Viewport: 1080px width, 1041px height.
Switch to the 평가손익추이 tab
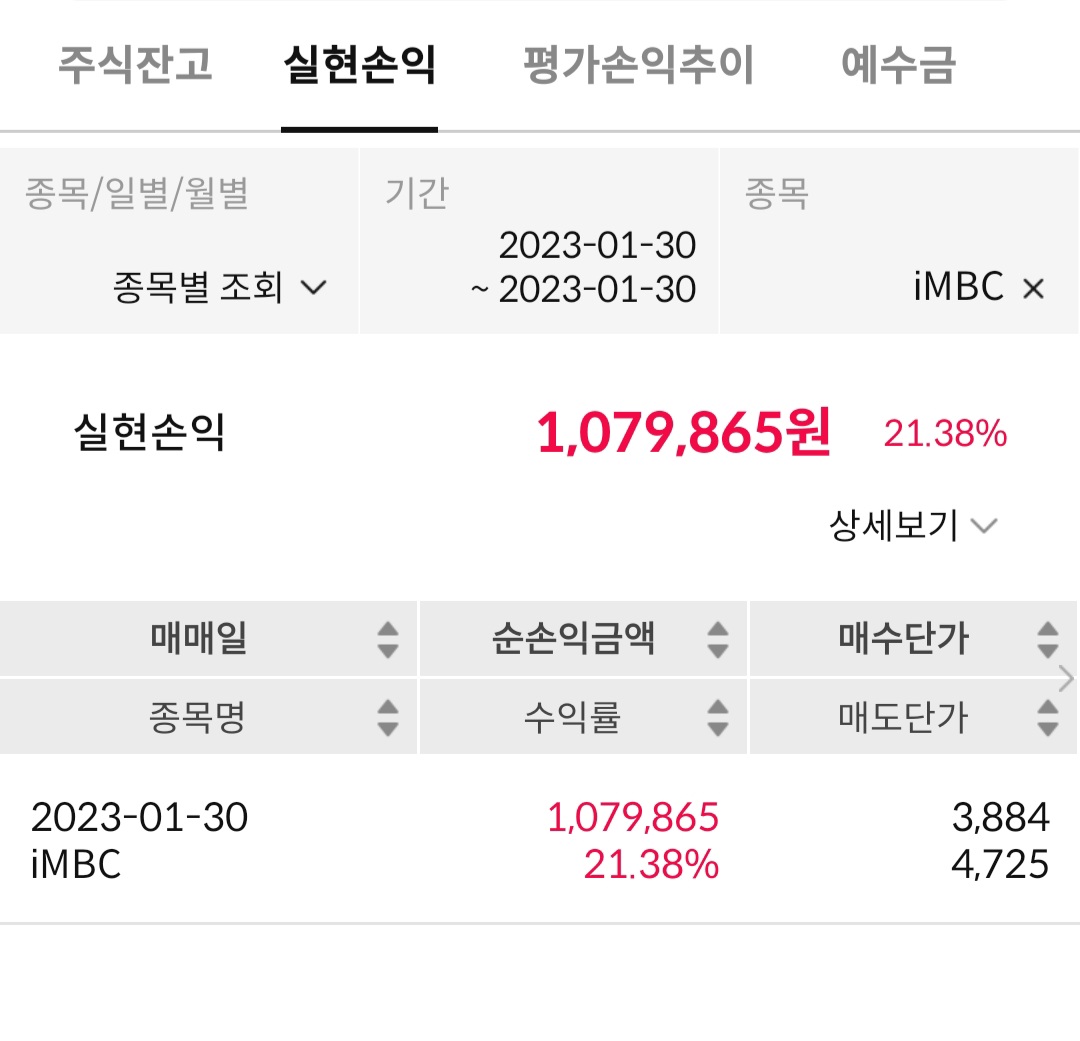(639, 65)
